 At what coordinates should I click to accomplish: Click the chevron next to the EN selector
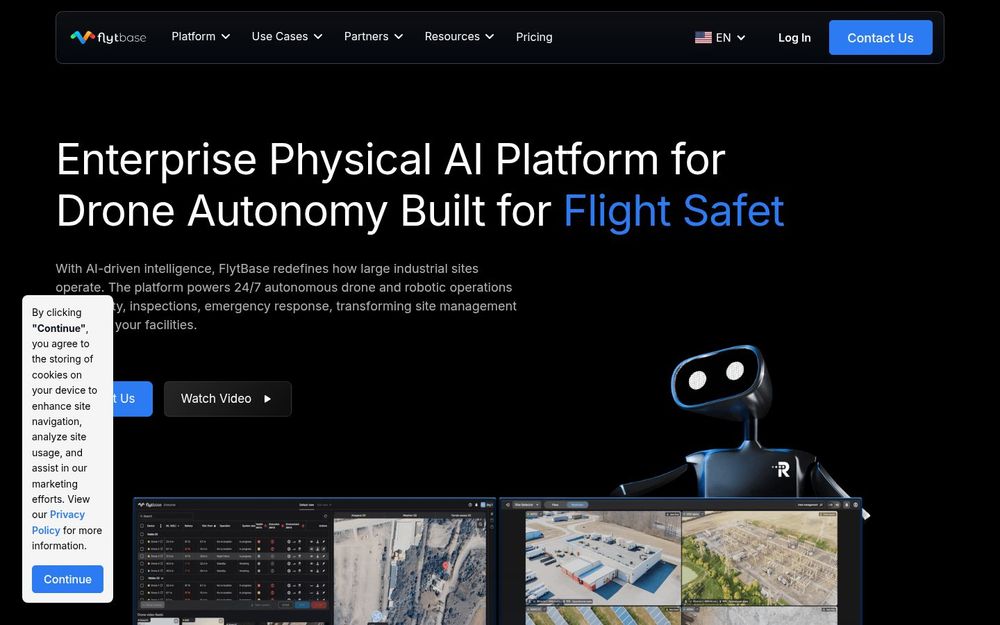tap(739, 36)
